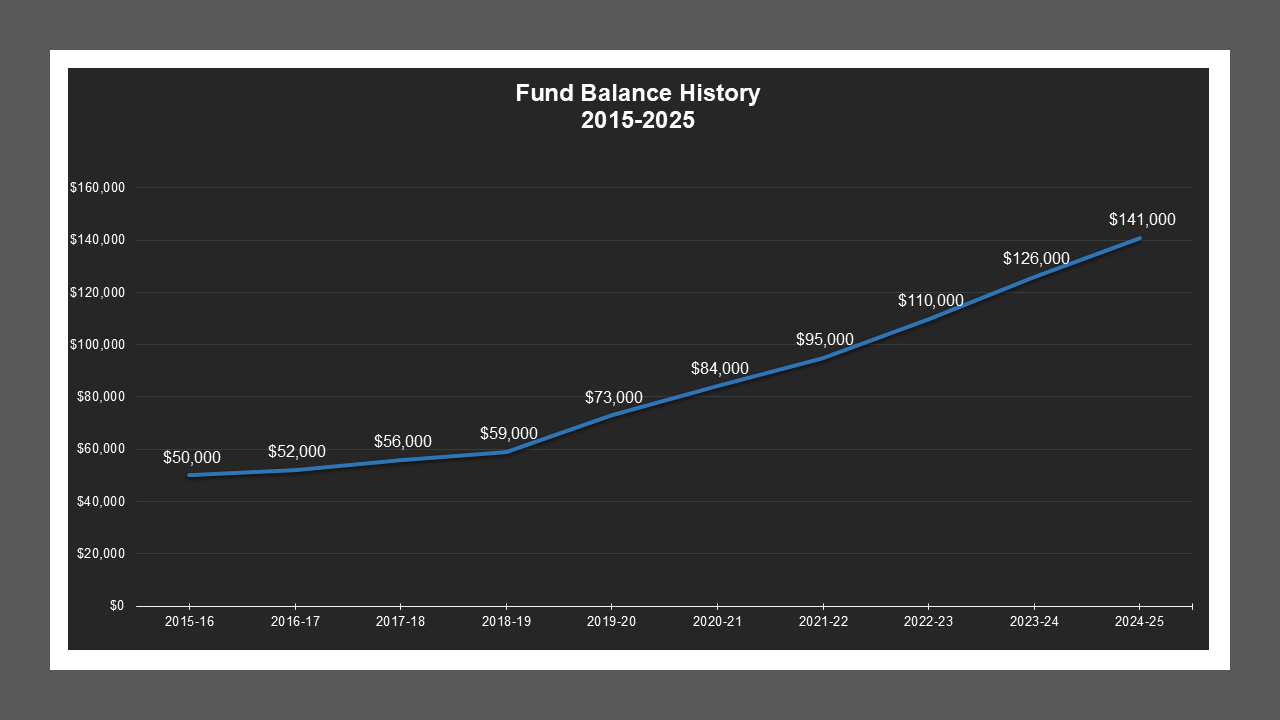Screen dimensions: 1280x720
Task: Select the $50,000 data label
Action: point(193,457)
